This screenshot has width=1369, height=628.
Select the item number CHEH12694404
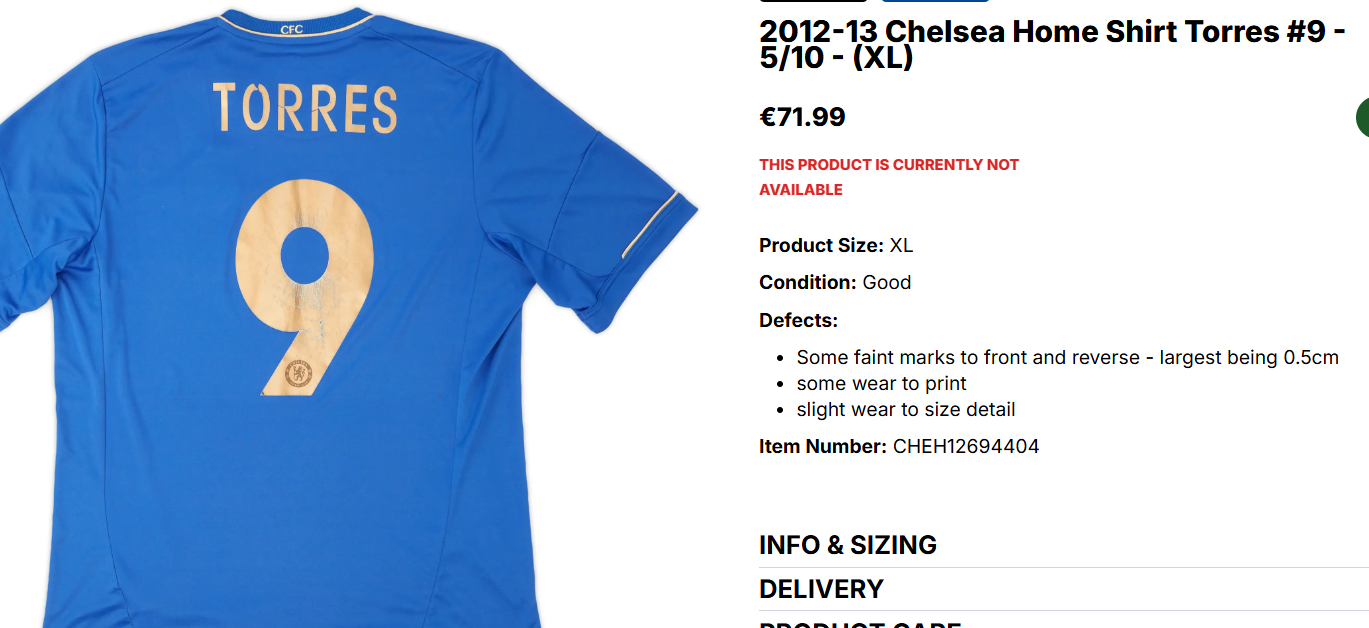(966, 446)
